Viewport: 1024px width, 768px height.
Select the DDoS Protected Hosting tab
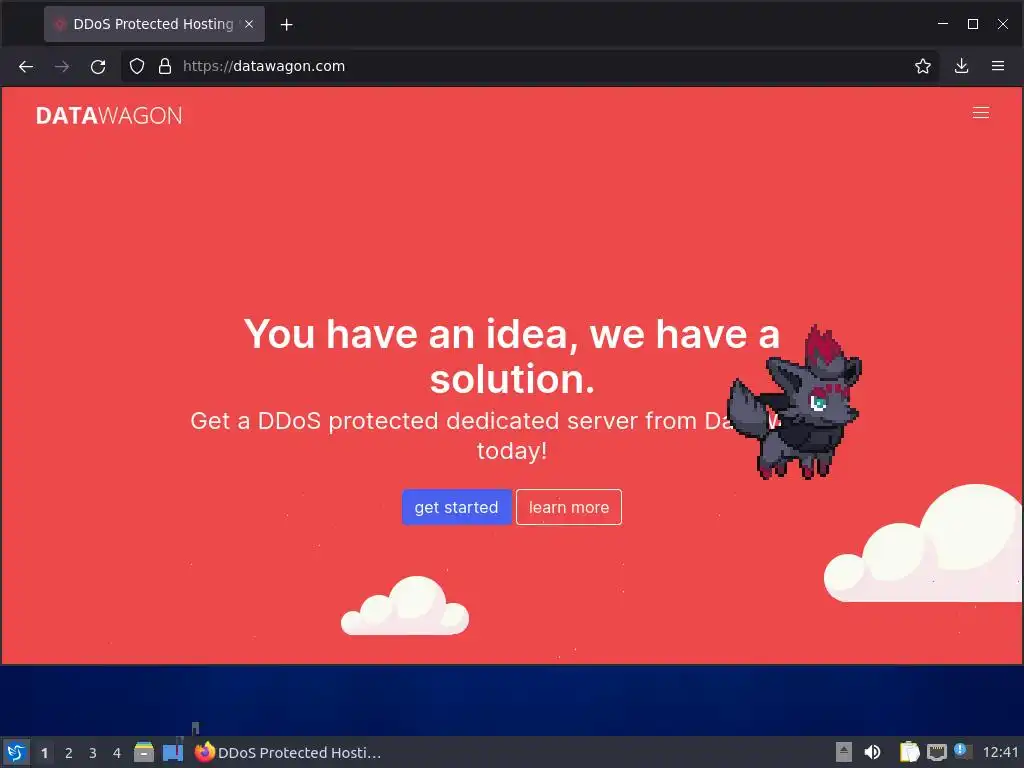click(x=154, y=24)
